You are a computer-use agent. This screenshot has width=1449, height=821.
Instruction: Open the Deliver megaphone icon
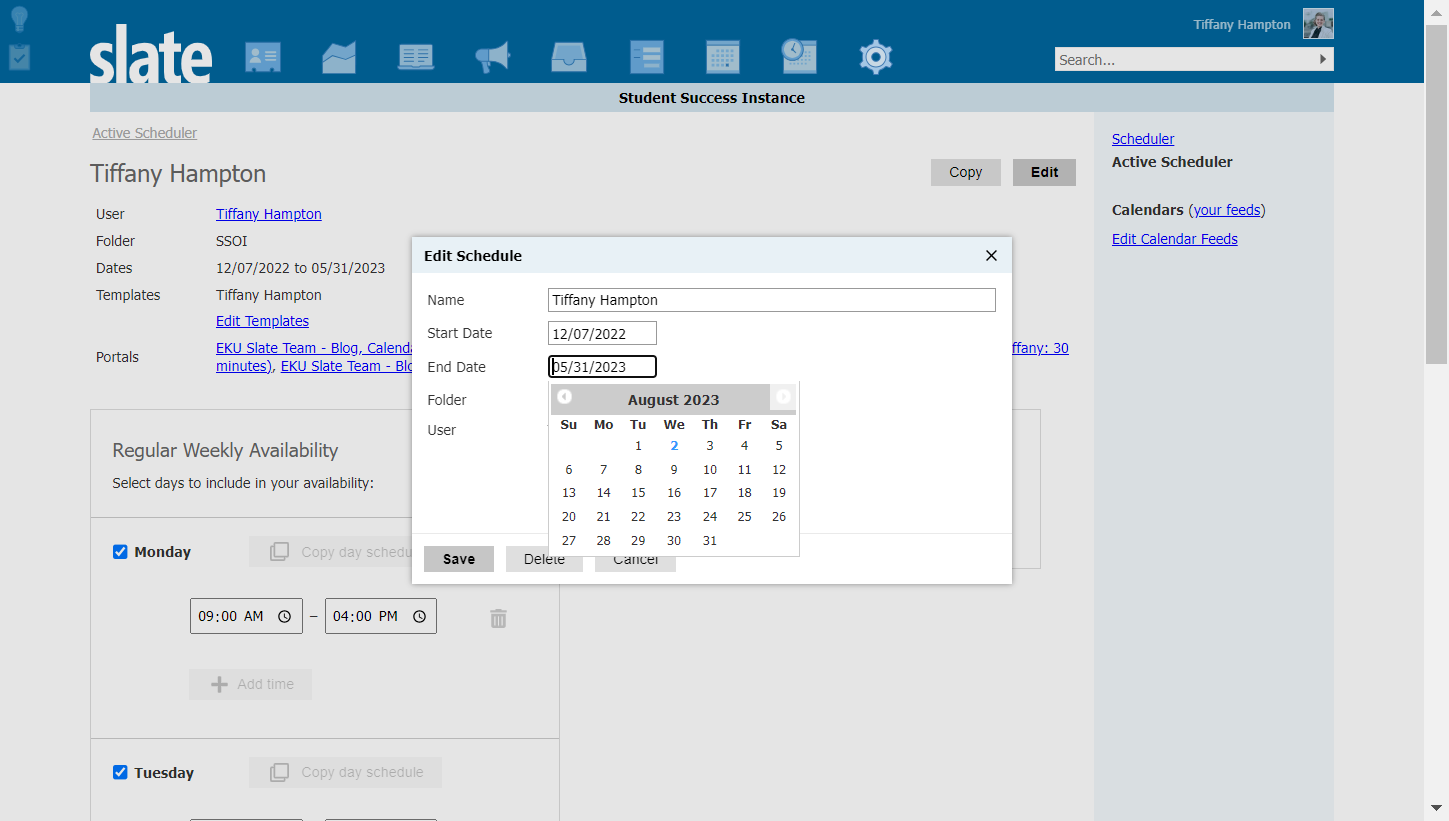pos(492,57)
